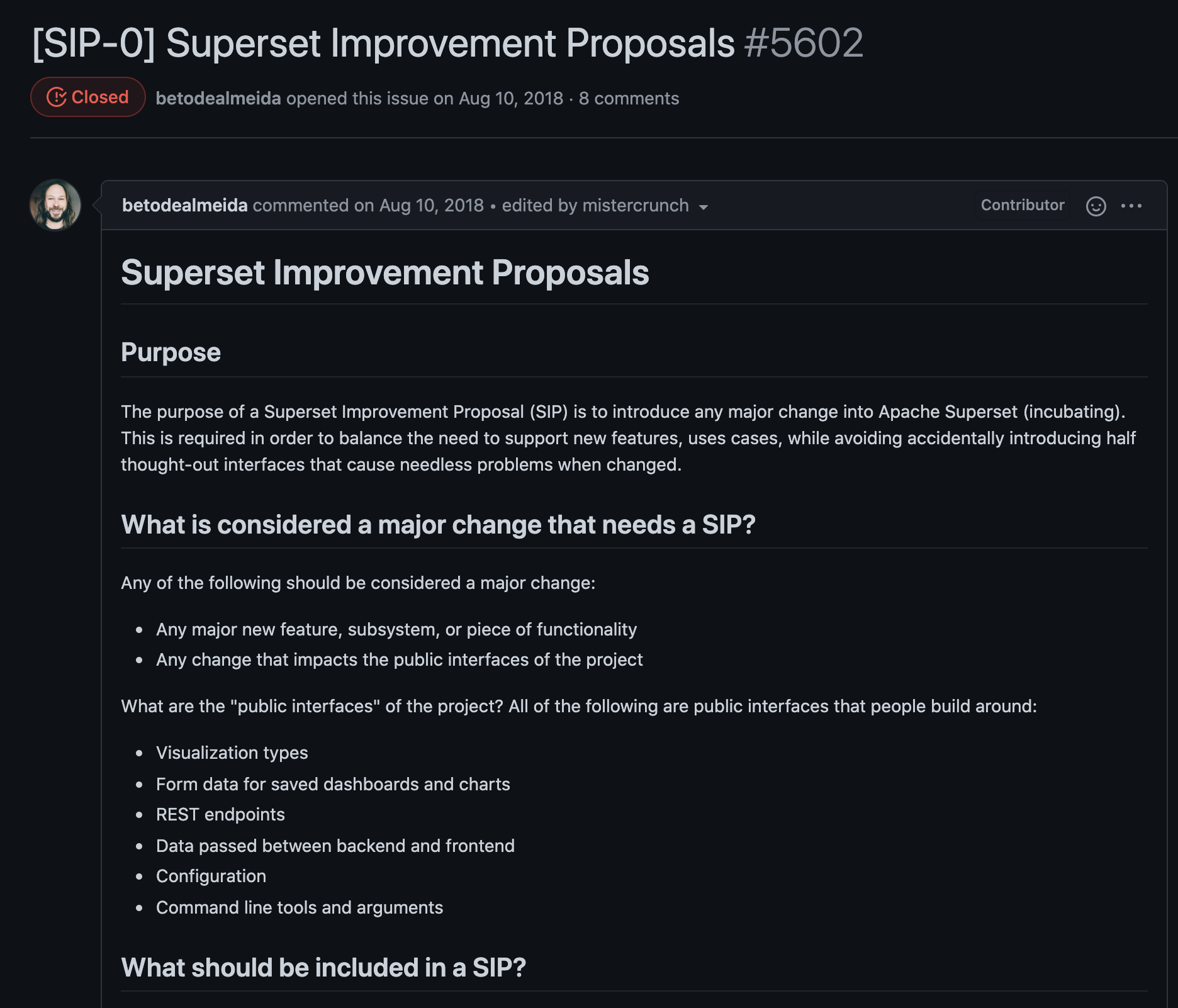
Task: Click the "[SIP-0] Superset Improvement Proposals" issue title
Action: pyautogui.click(x=383, y=43)
